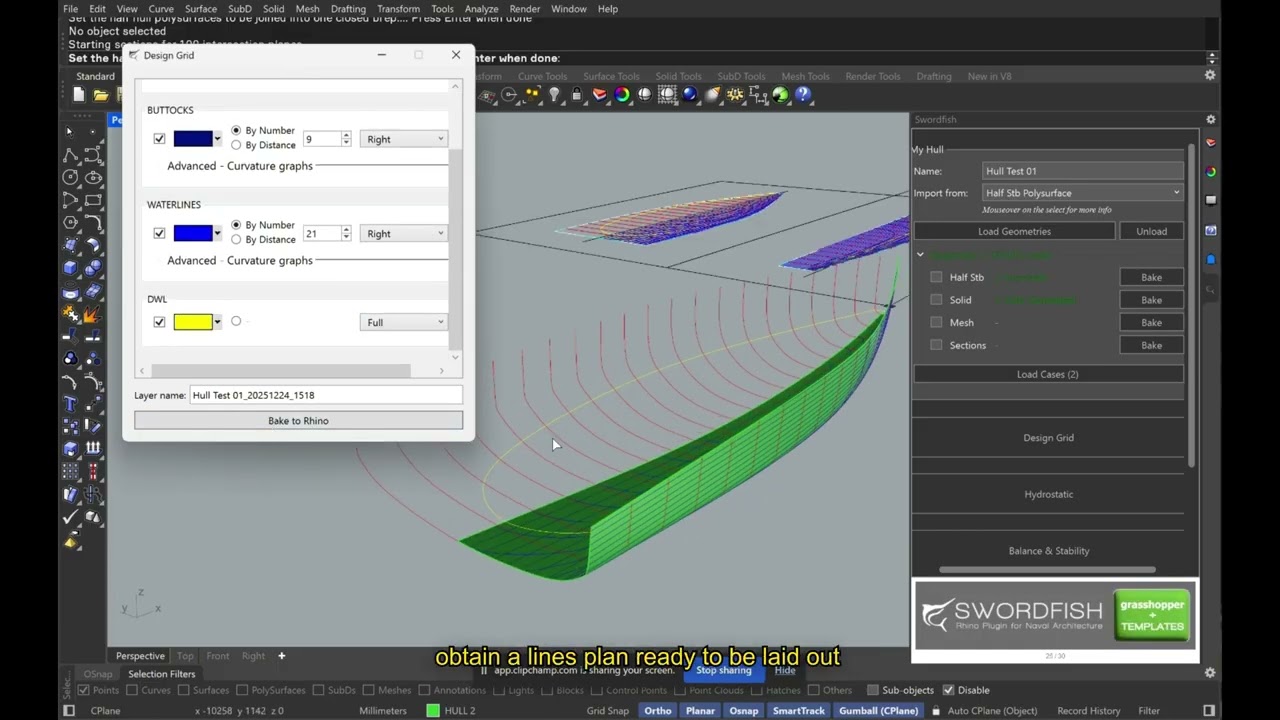Select the Circle tool in left sidebar
1280x720 pixels.
pyautogui.click(x=70, y=177)
